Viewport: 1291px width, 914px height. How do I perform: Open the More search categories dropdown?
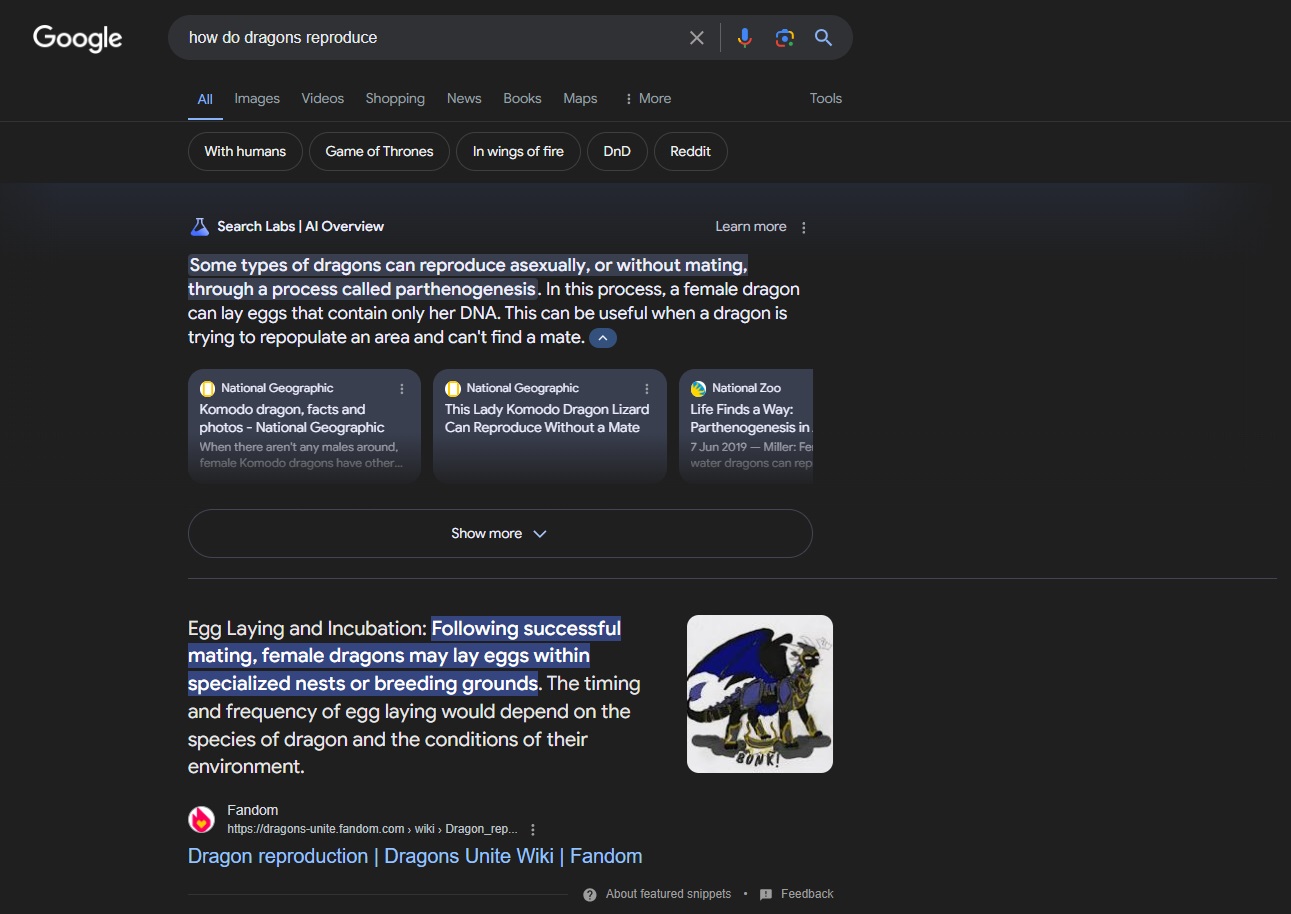coord(647,98)
